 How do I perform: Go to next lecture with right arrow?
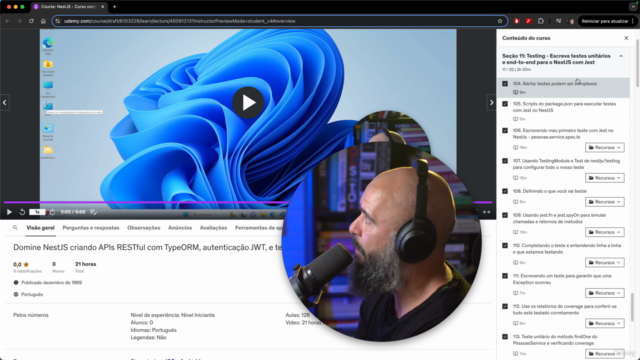491,102
